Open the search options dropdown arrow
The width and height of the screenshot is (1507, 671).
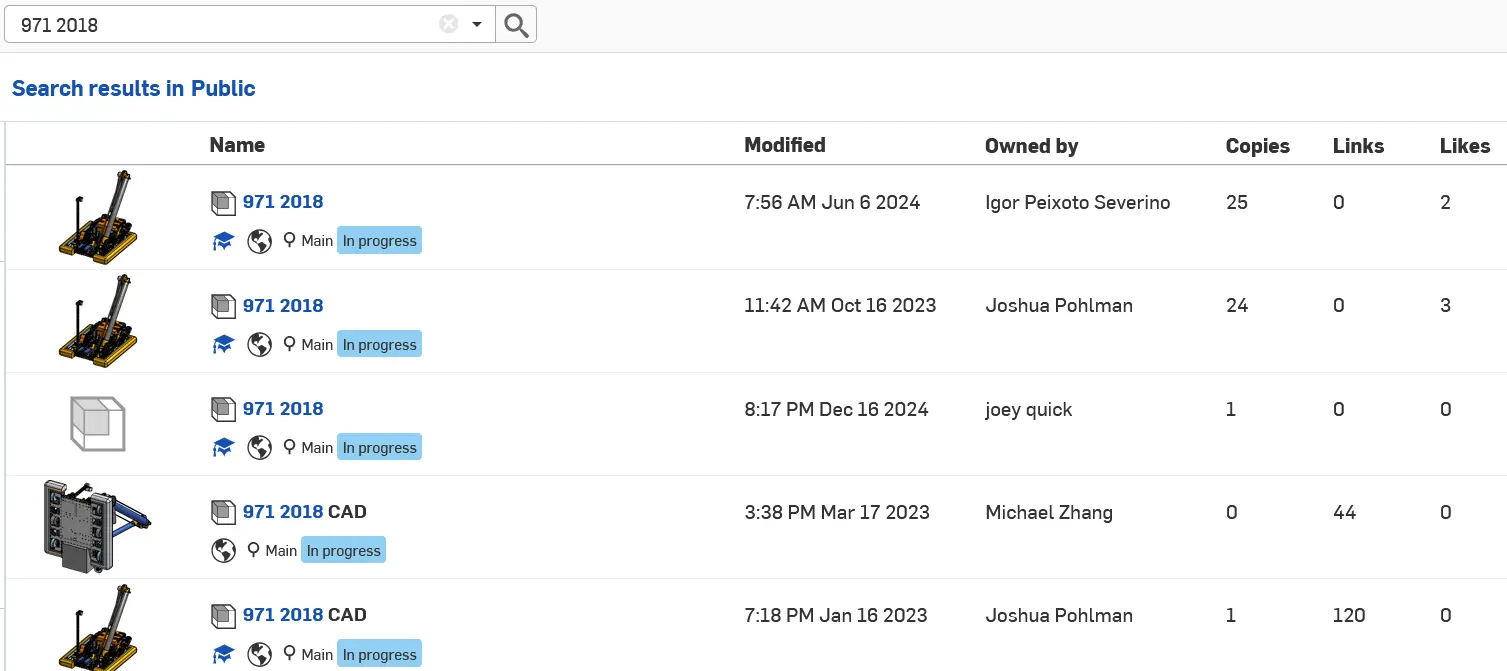(x=477, y=25)
